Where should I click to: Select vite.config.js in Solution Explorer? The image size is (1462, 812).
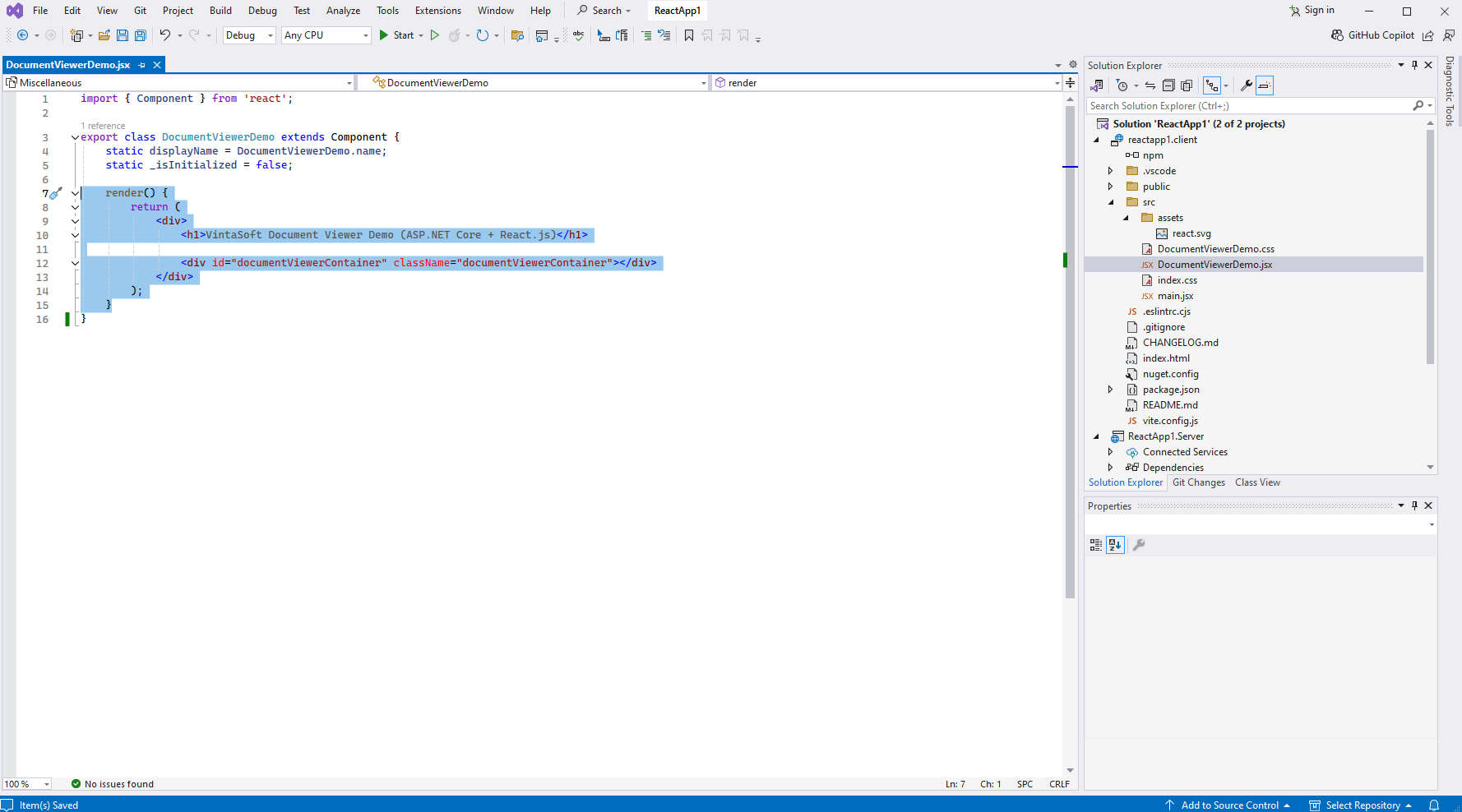tap(1170, 421)
